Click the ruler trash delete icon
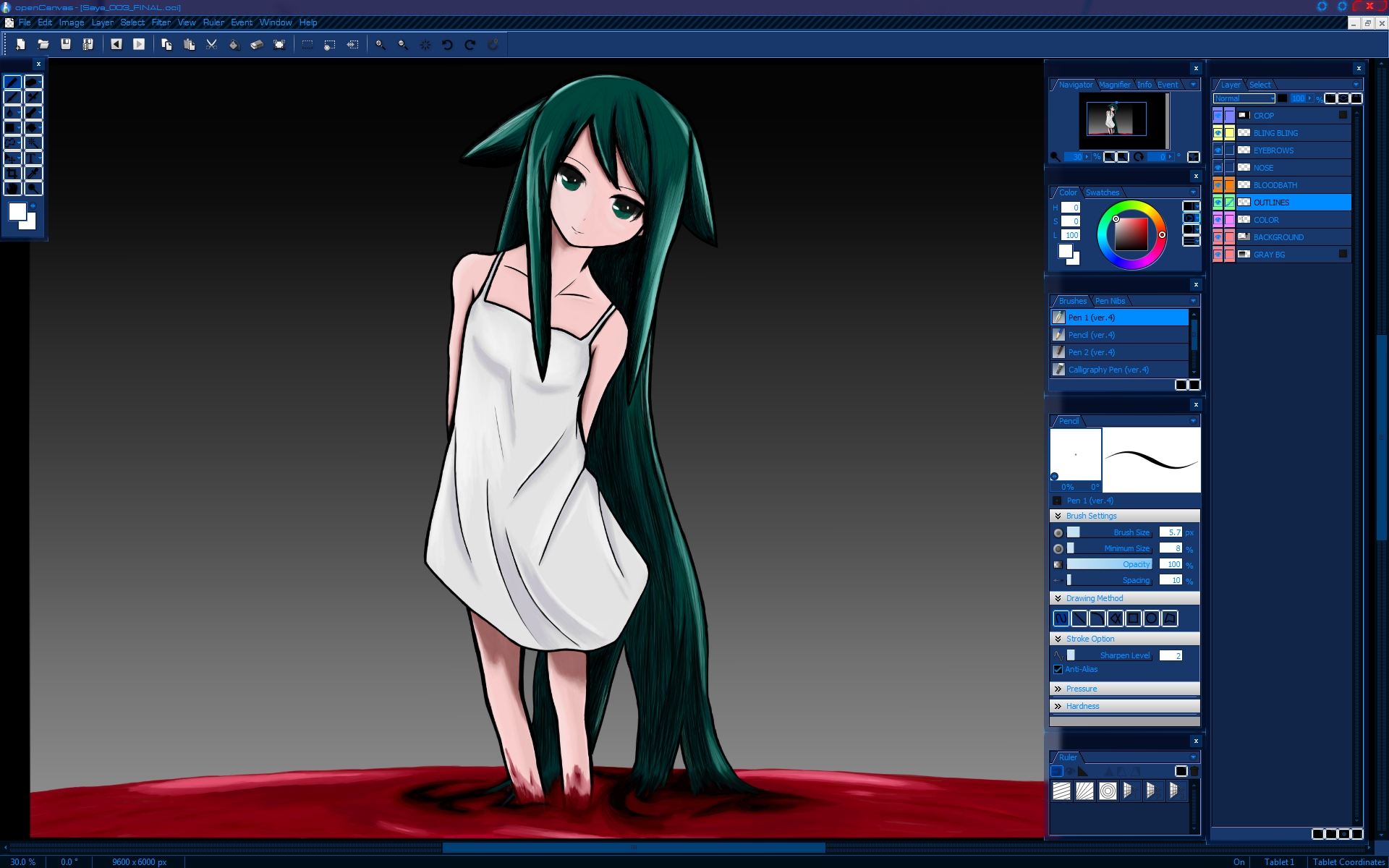 click(x=1194, y=771)
